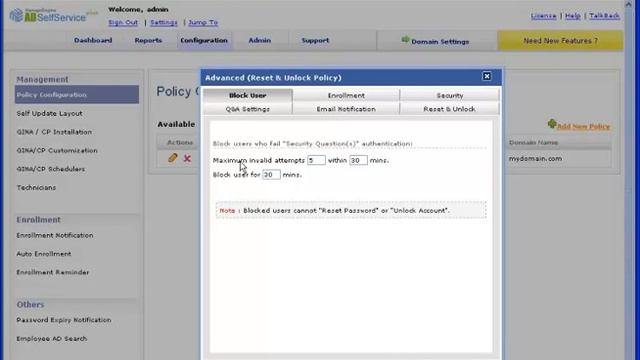Select Self Update Layout in sidebar

(x=49, y=113)
